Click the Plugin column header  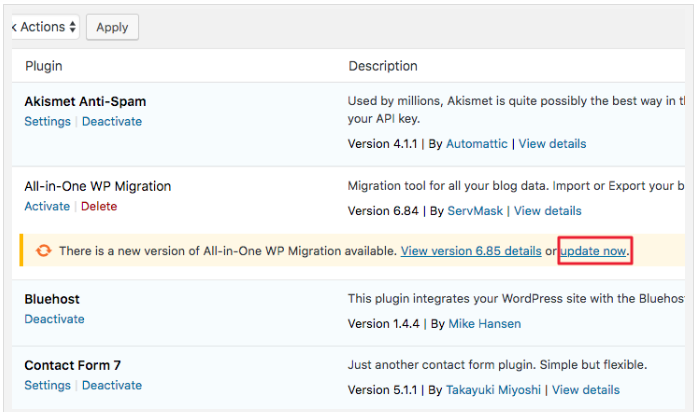[43, 67]
